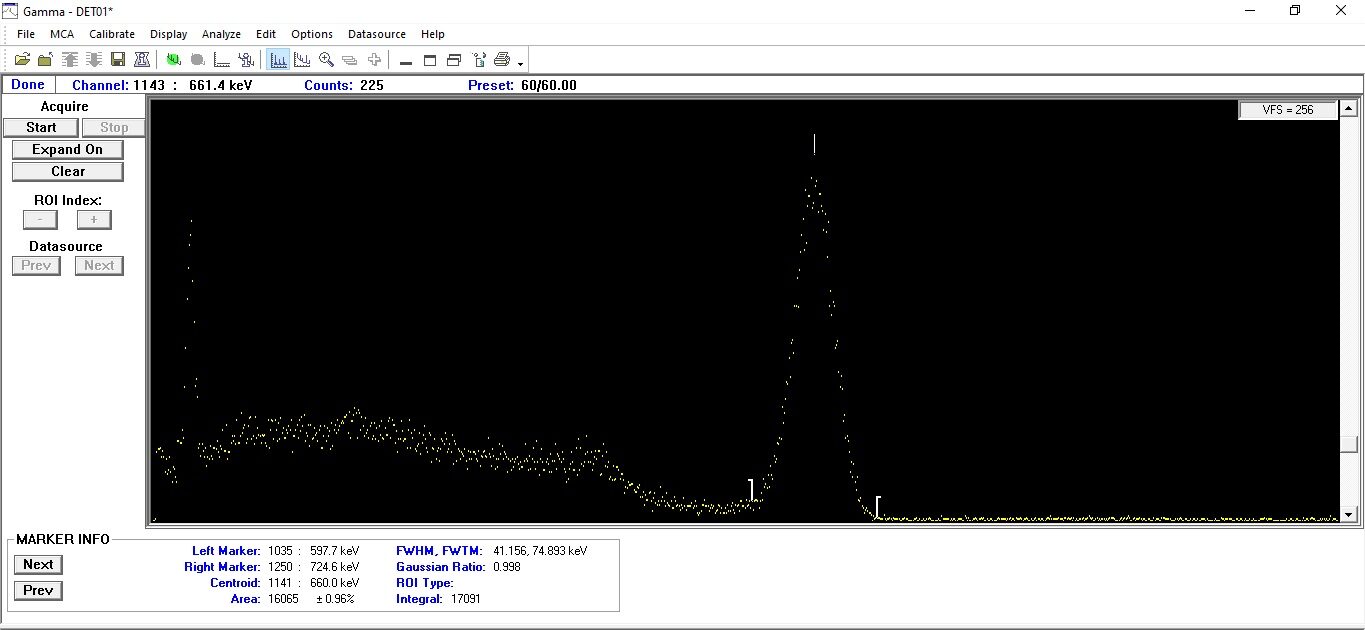
Task: Toggle the highlighted spectrum display mode icon
Action: tap(278, 60)
